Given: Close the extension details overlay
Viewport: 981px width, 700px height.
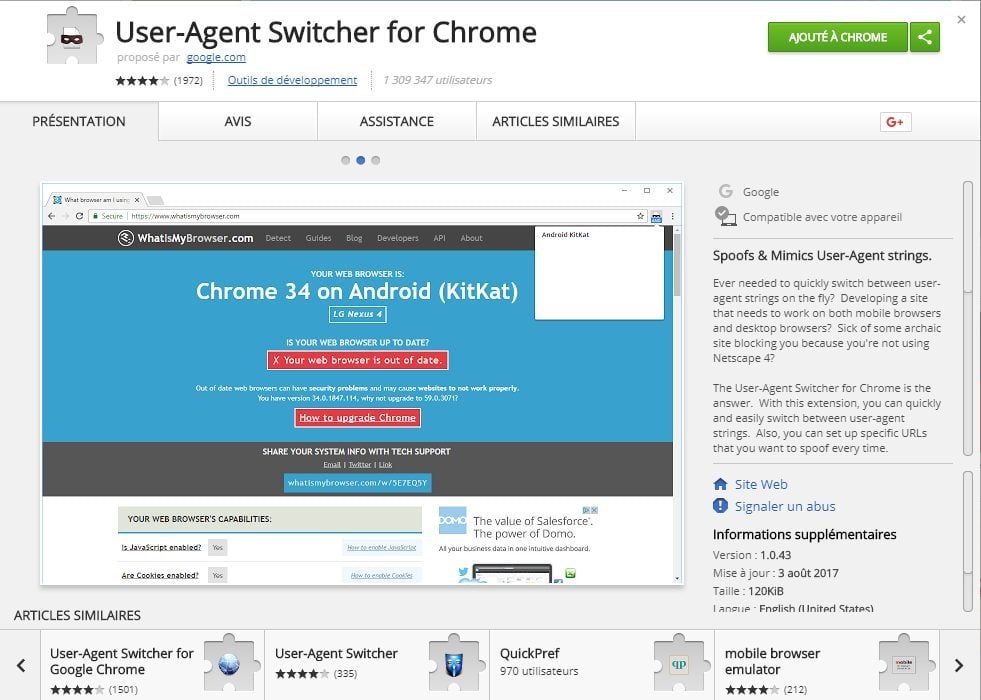Looking at the screenshot, I should coord(962,20).
